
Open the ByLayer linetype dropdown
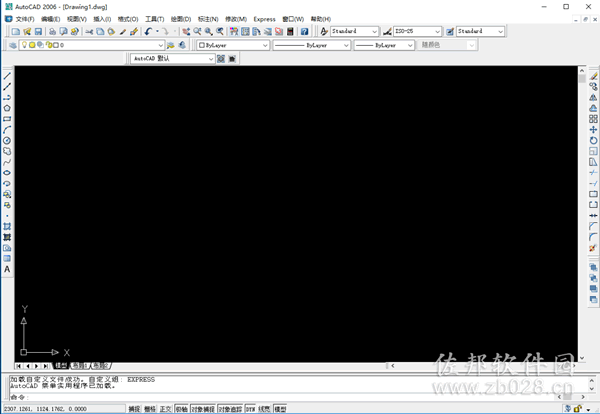311,45
